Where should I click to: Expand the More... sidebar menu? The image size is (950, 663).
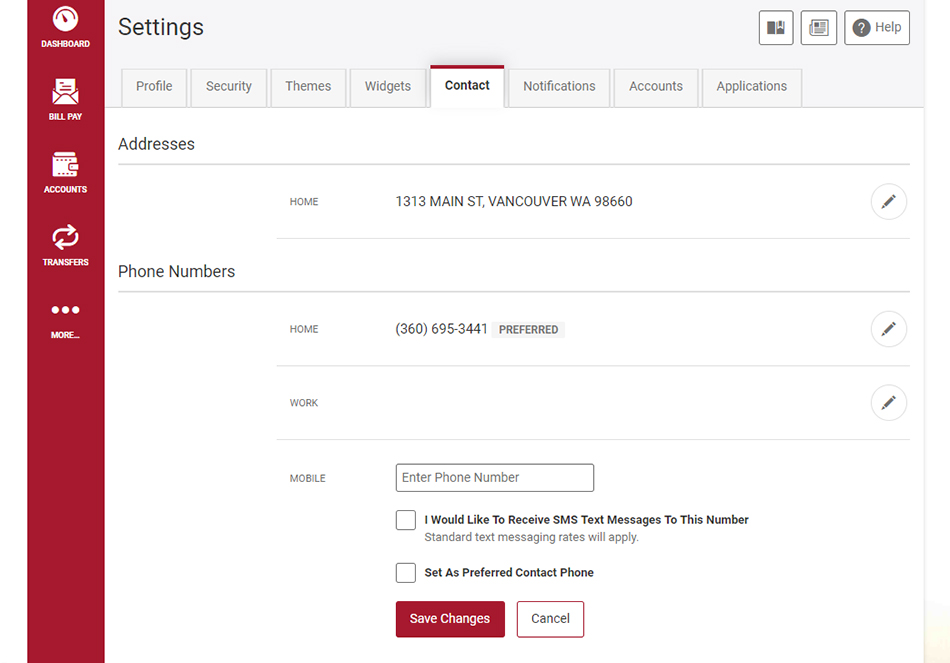(x=65, y=320)
